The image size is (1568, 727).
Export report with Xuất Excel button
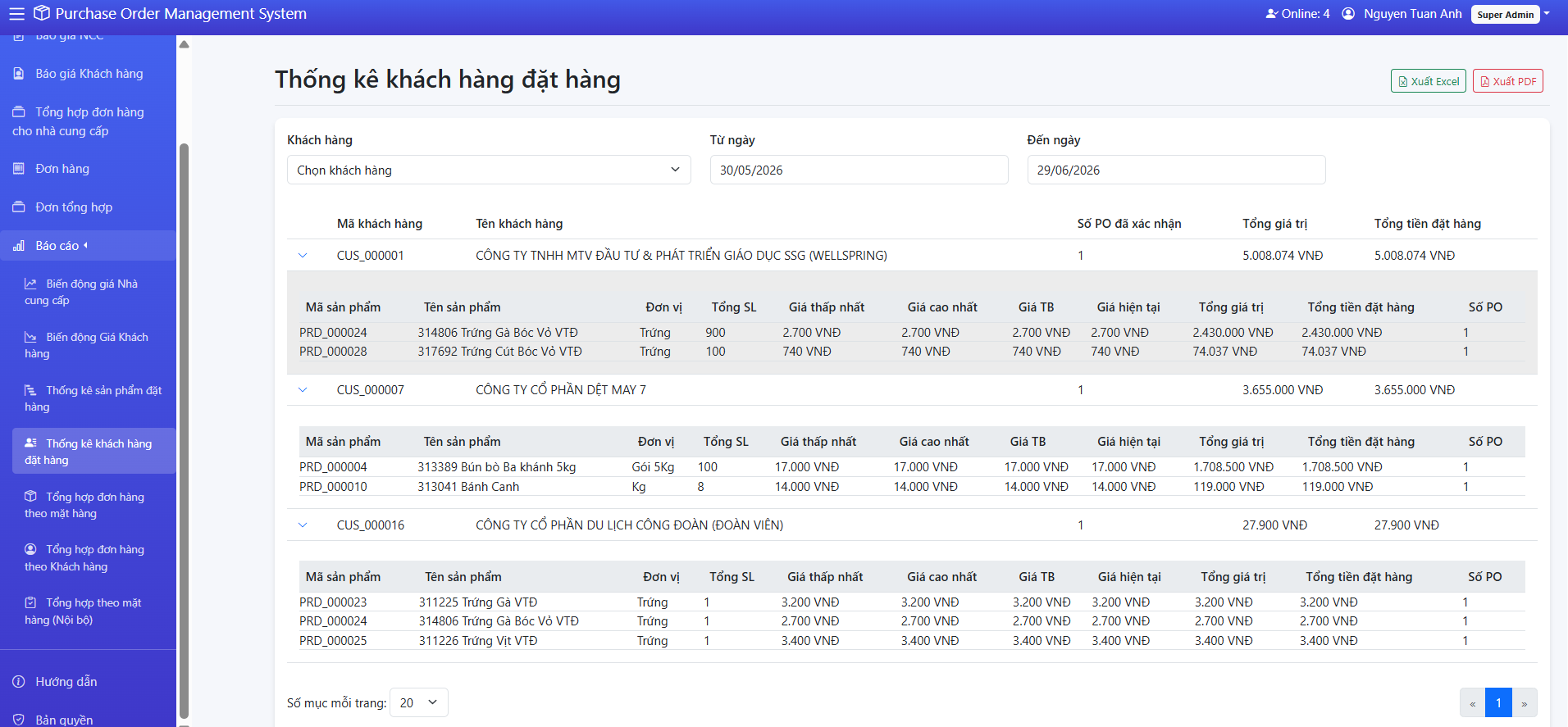(x=1429, y=81)
